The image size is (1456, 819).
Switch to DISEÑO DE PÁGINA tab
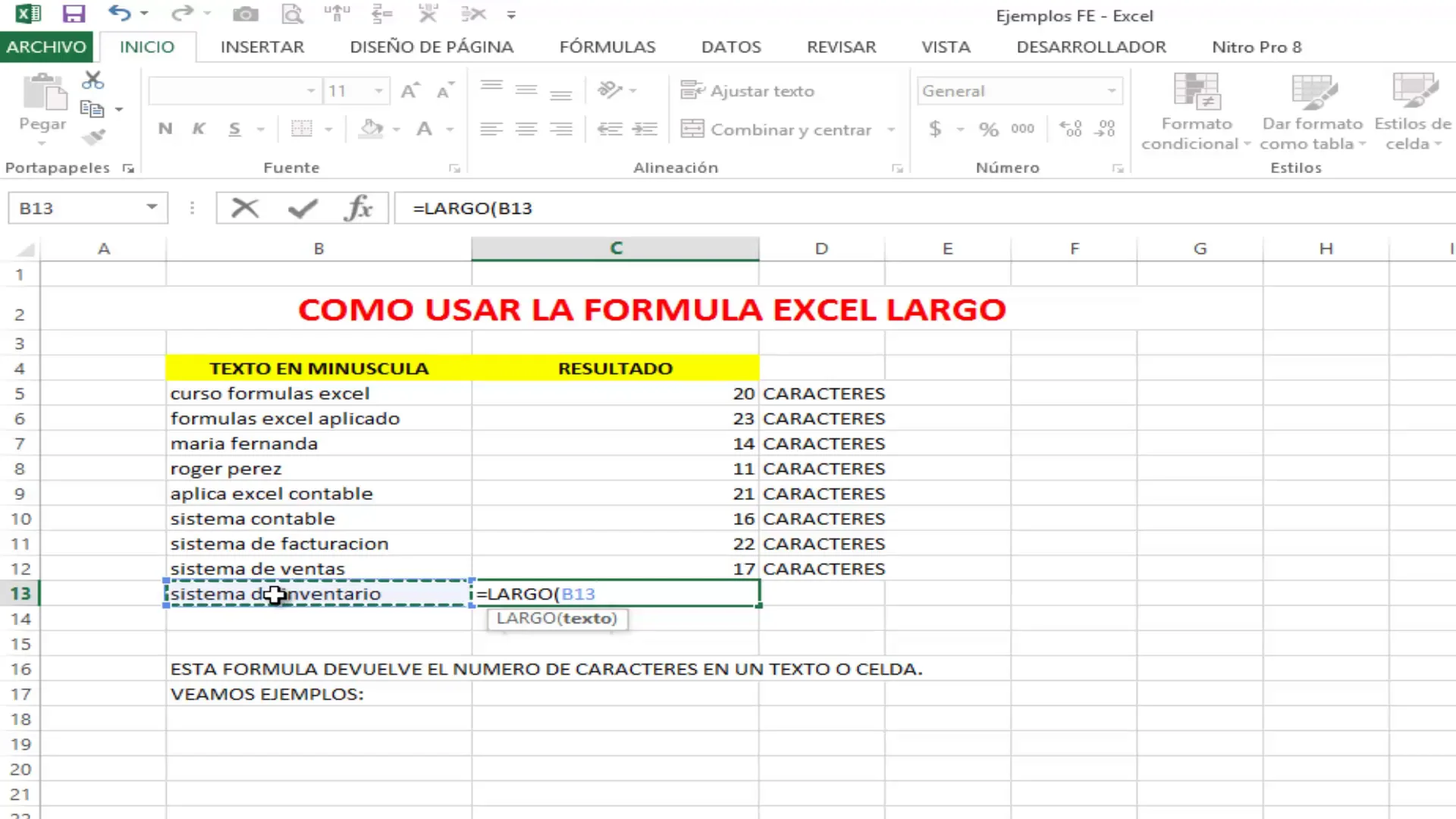click(x=431, y=47)
